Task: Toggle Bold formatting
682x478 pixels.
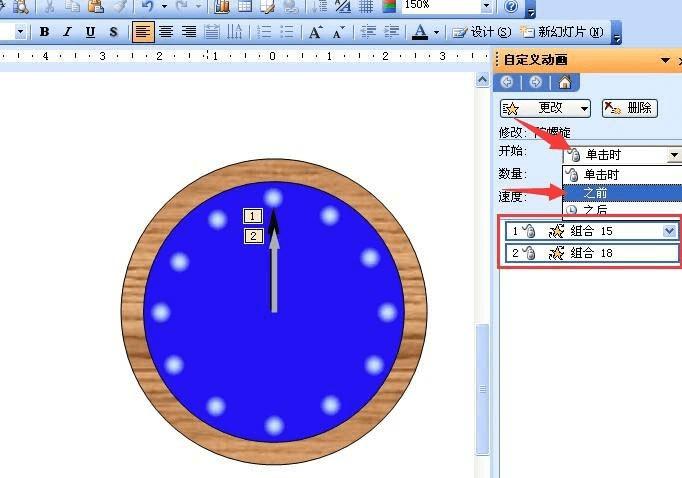Action: pyautogui.click(x=44, y=32)
